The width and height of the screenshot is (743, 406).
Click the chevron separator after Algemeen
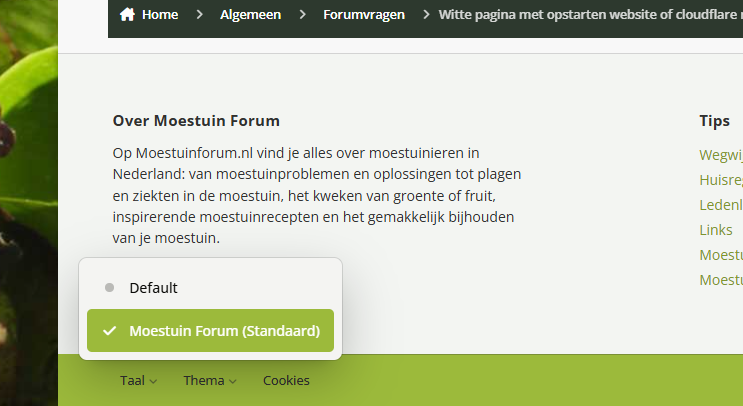pos(302,15)
